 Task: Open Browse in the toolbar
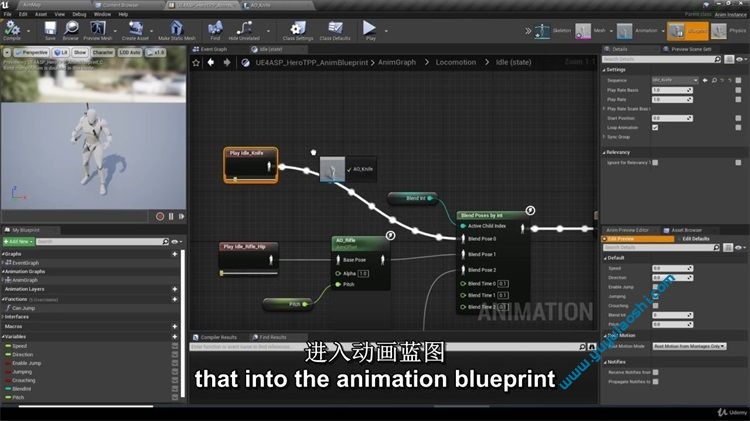pyautogui.click(x=71, y=29)
